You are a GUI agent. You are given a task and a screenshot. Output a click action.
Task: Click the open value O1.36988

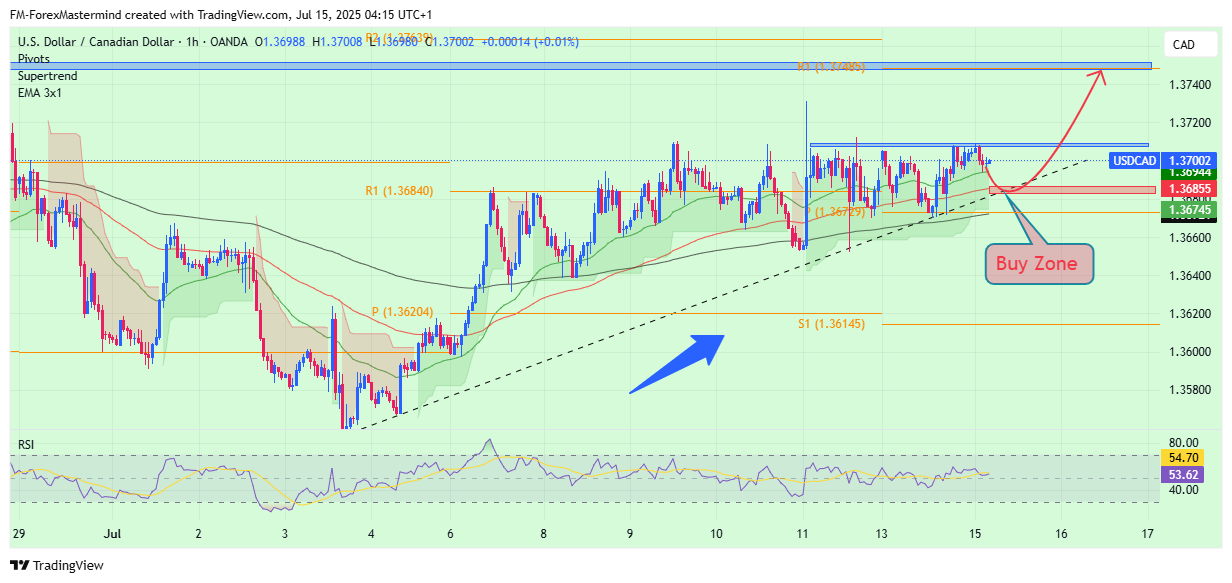(281, 42)
